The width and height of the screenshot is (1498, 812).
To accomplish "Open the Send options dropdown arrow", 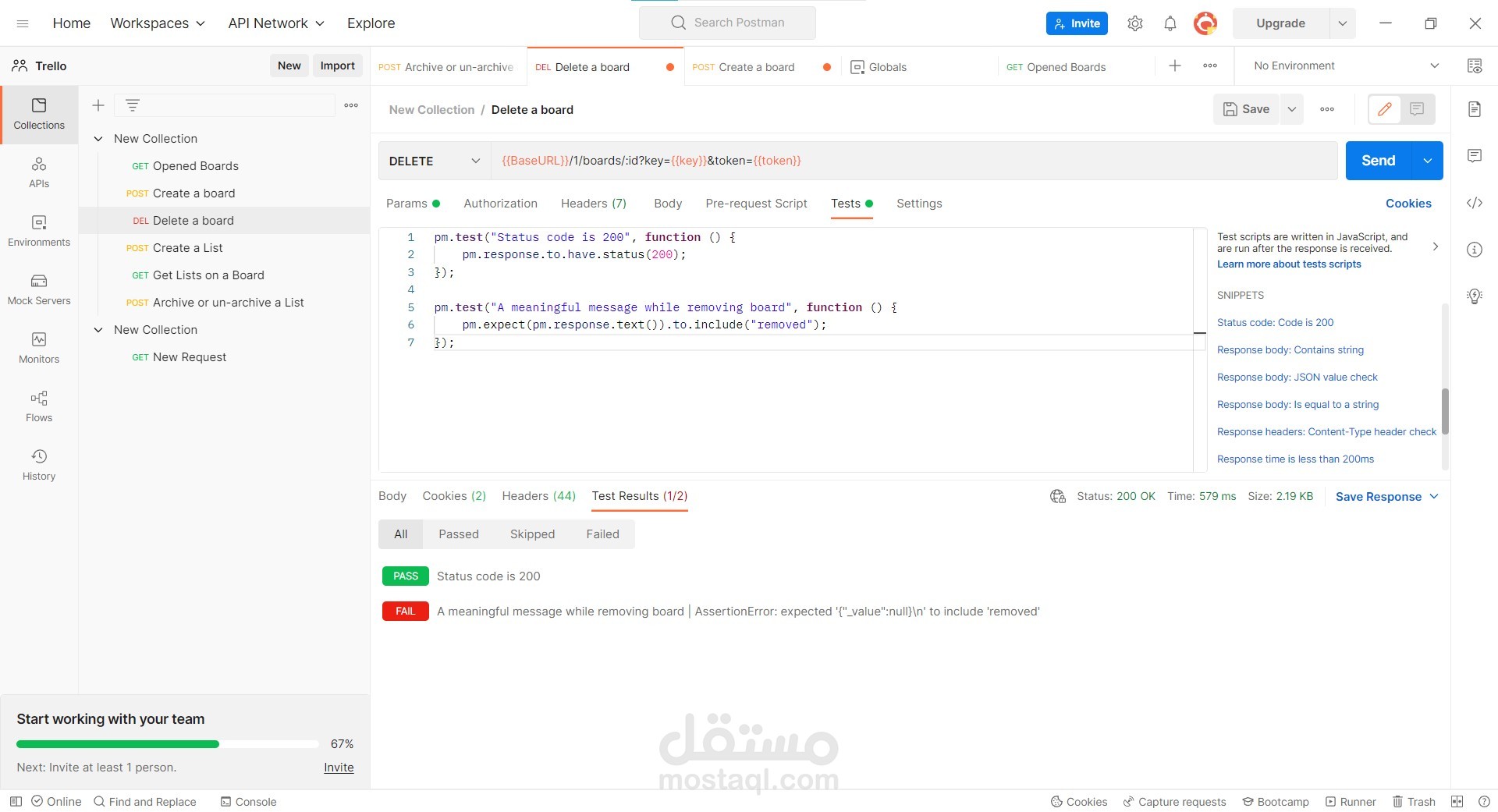I will click(x=1427, y=161).
